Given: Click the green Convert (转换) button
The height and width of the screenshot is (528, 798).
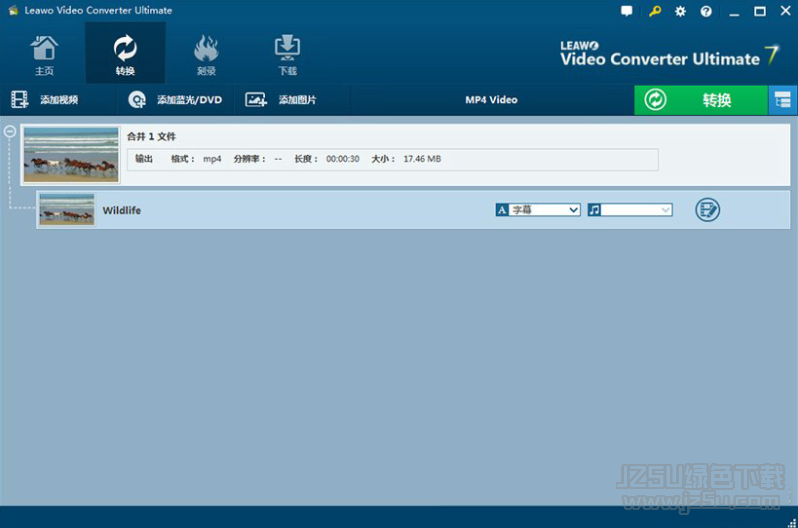Looking at the screenshot, I should (701, 100).
